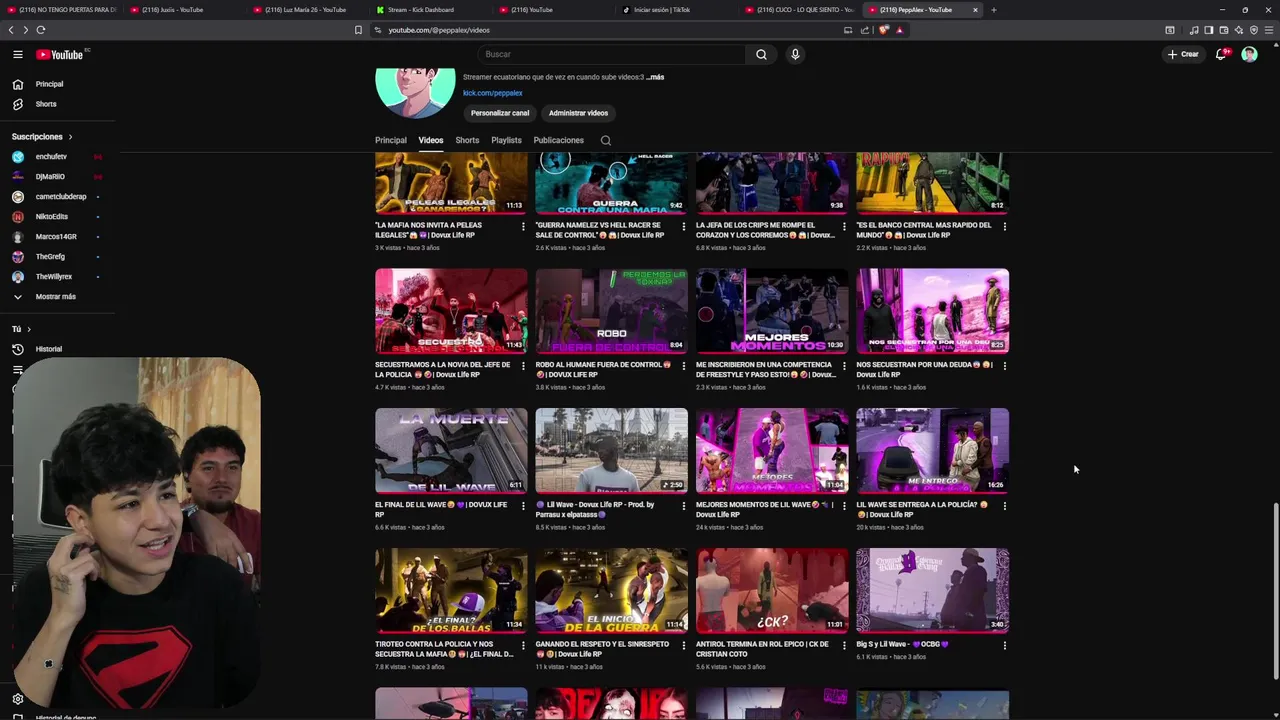Click the page vertical scrollbar thumb
Screen dimensions: 1280x720
[x=1275, y=590]
